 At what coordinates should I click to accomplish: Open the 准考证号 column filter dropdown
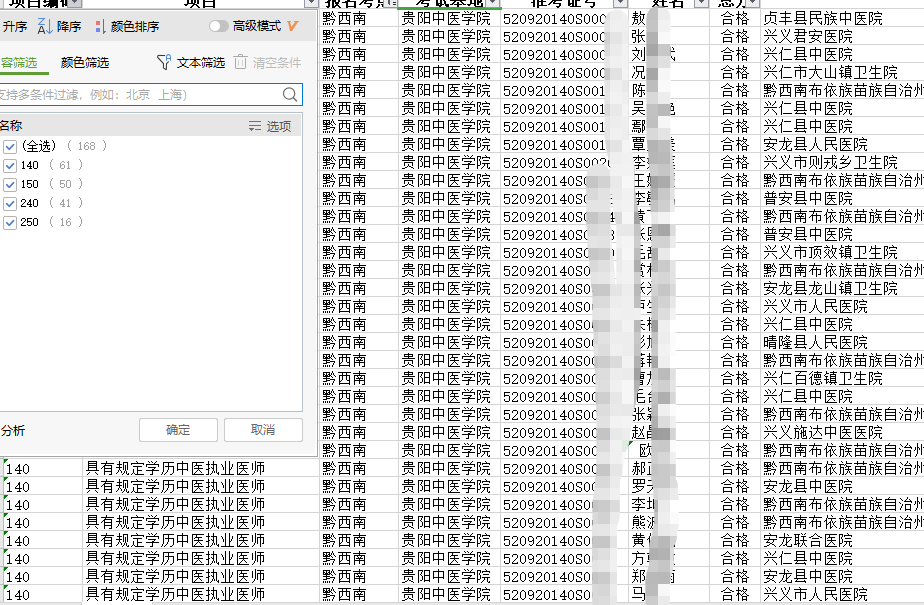pos(619,5)
